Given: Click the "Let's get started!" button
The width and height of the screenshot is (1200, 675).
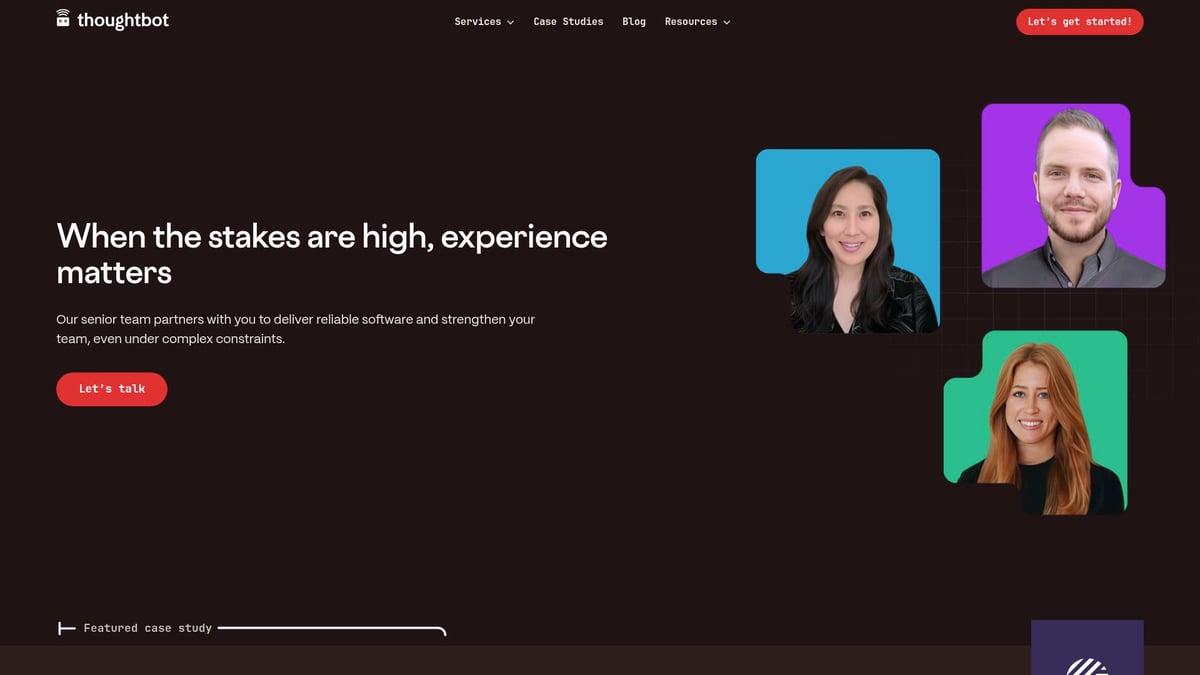Looking at the screenshot, I should pyautogui.click(x=1079, y=21).
